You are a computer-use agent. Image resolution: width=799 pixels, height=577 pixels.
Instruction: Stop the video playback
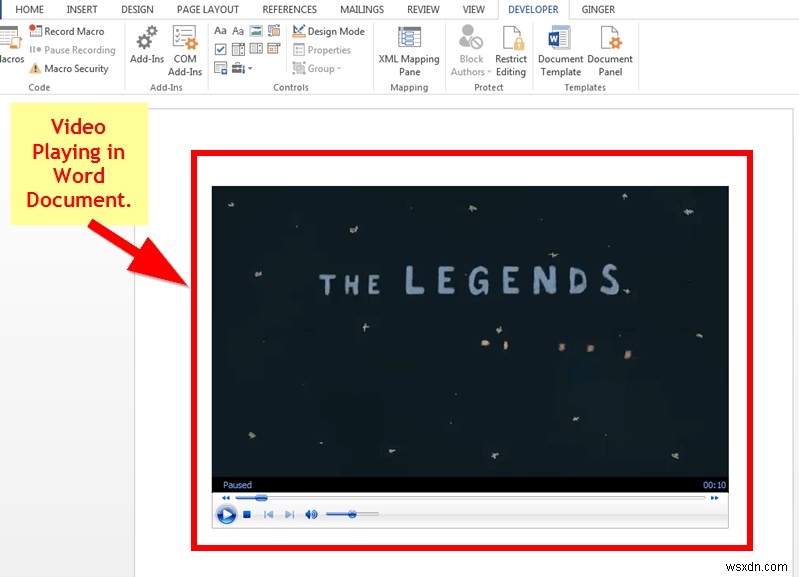(x=247, y=515)
